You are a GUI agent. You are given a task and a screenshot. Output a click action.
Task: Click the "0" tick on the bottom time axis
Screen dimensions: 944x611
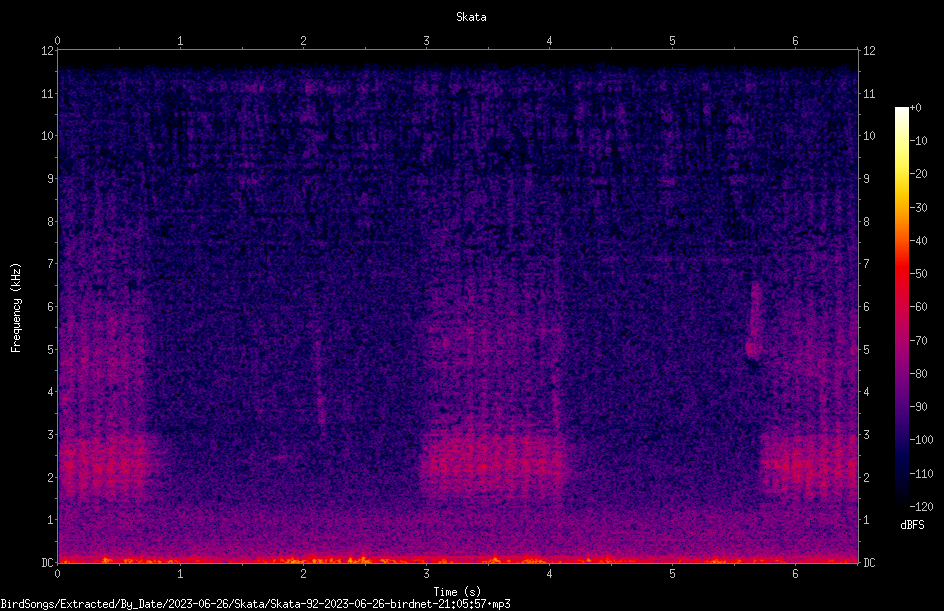point(57,574)
